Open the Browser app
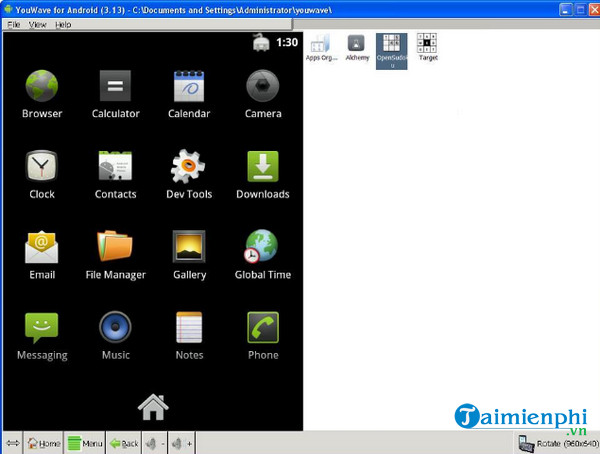Image resolution: width=600 pixels, height=454 pixels. coord(42,86)
